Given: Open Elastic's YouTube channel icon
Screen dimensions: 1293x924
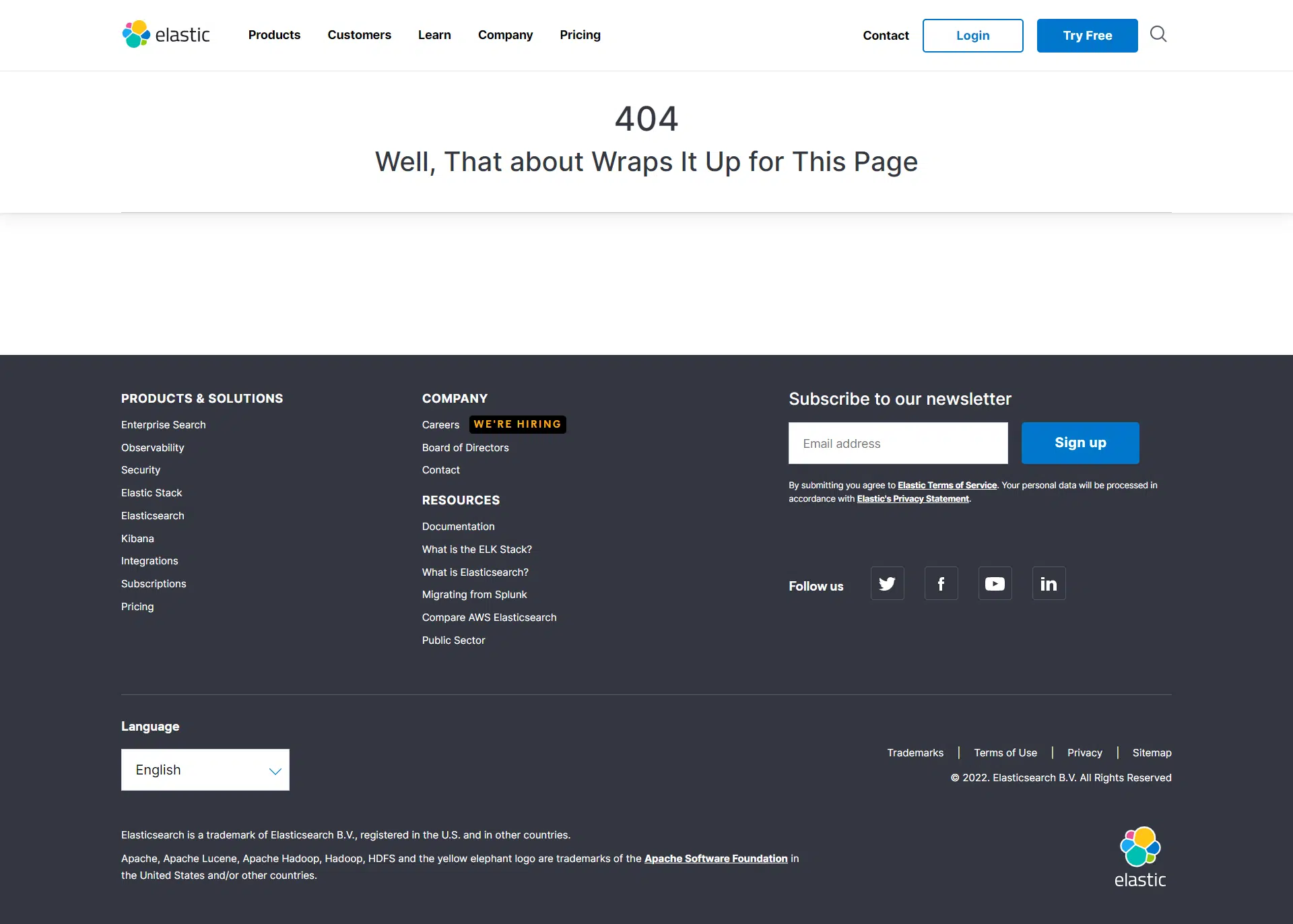Looking at the screenshot, I should (x=995, y=583).
